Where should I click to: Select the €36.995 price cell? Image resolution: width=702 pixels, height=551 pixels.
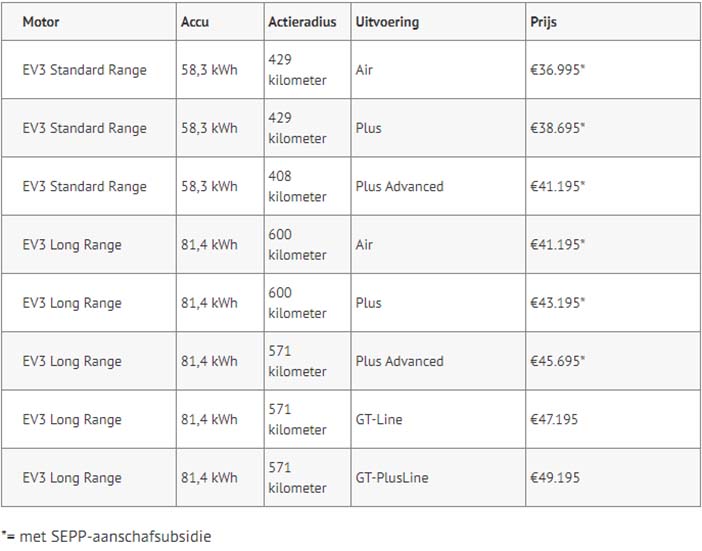(613, 70)
